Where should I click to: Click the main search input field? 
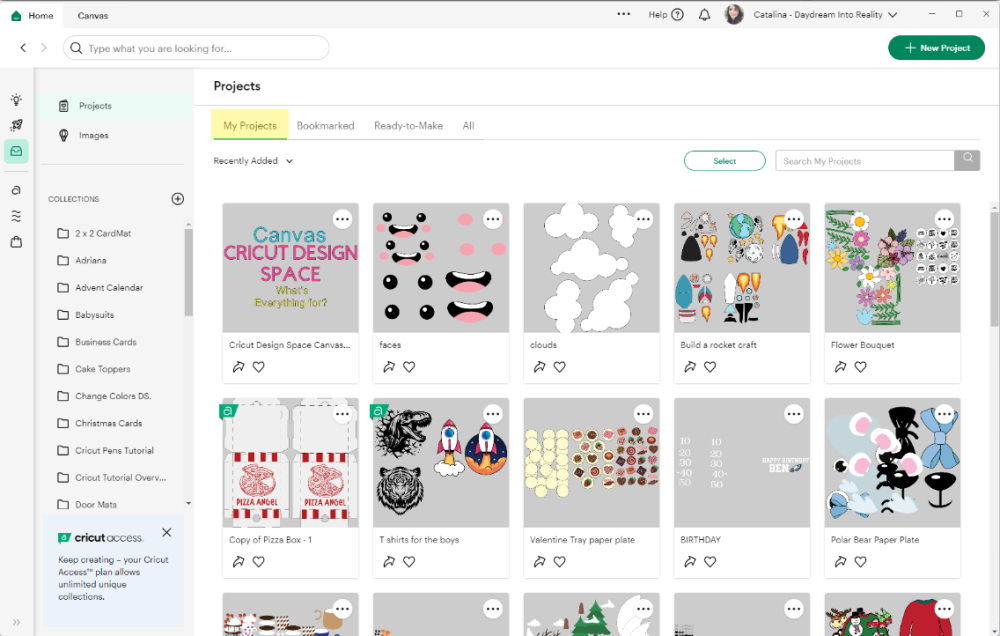196,48
